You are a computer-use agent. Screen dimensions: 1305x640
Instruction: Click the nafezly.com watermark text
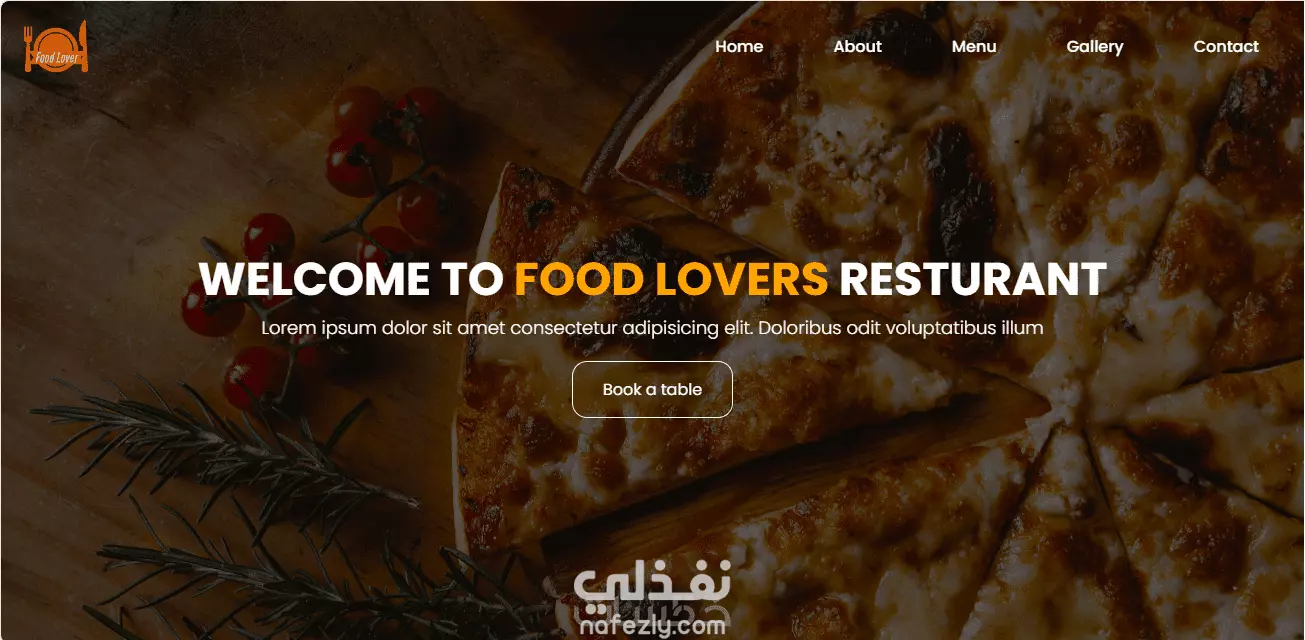click(652, 628)
